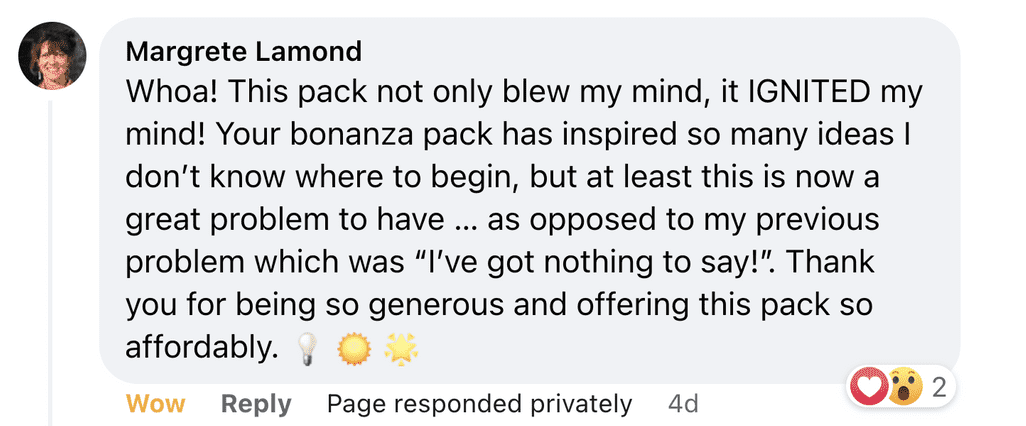1026x426 pixels.
Task: Click the sun emoji in comment
Action: 353,349
